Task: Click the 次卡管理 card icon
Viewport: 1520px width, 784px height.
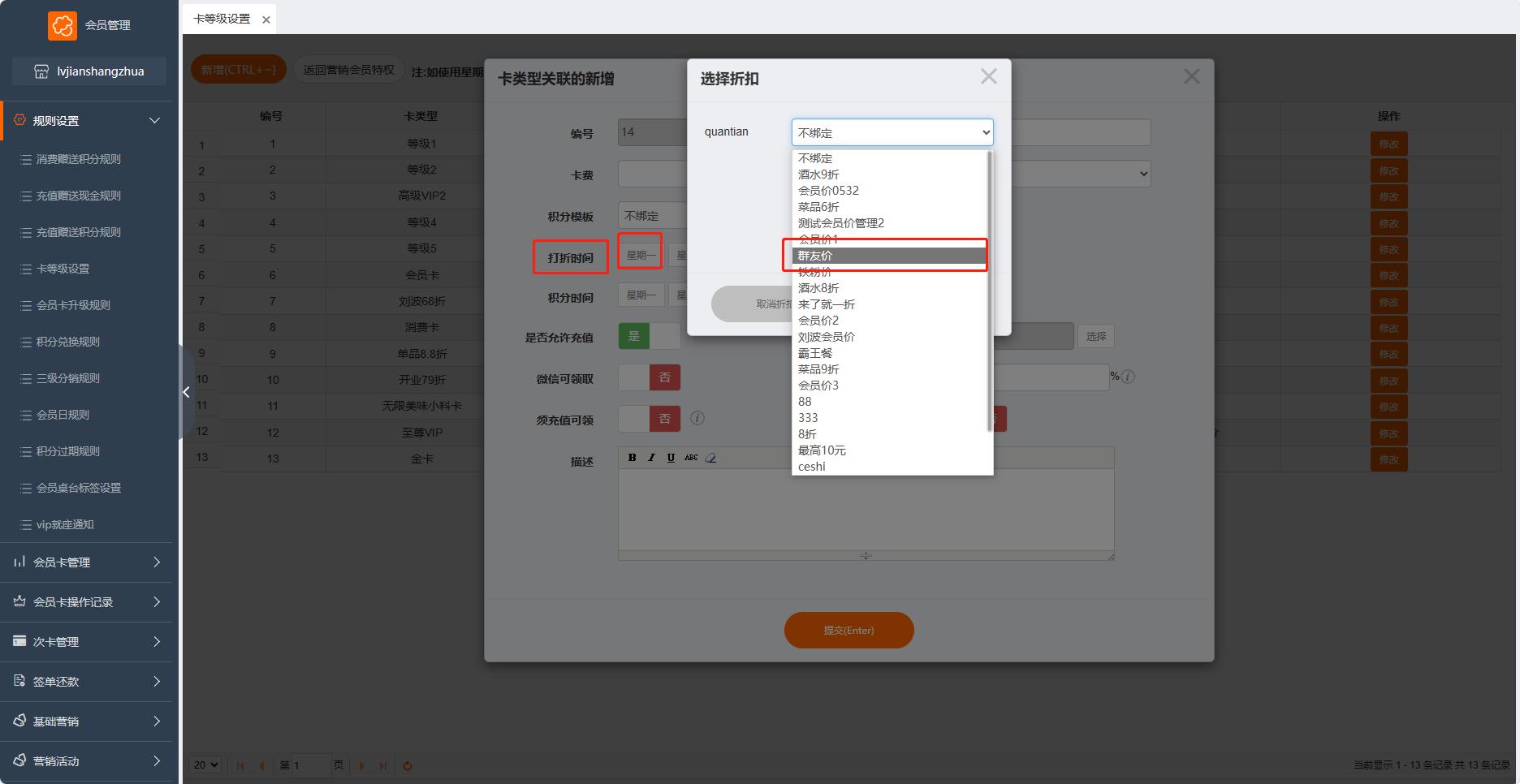Action: tap(19, 641)
